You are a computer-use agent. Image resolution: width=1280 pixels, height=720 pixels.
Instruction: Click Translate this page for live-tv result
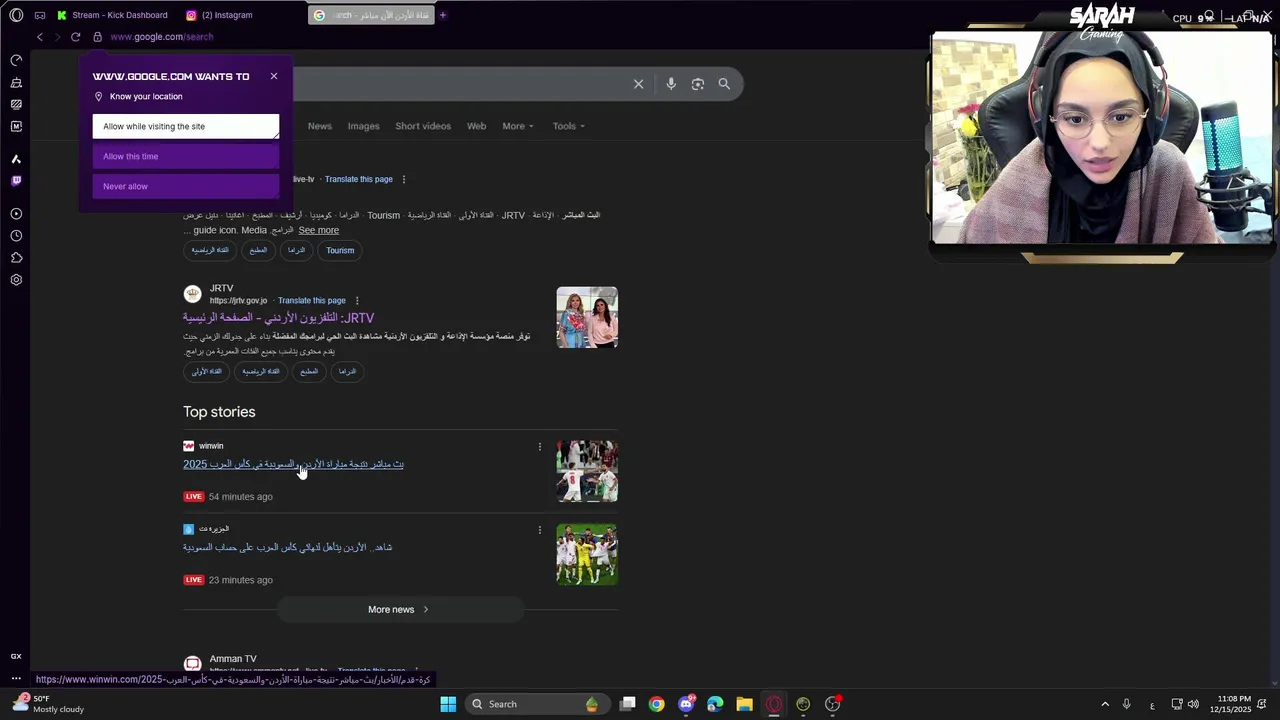point(359,179)
